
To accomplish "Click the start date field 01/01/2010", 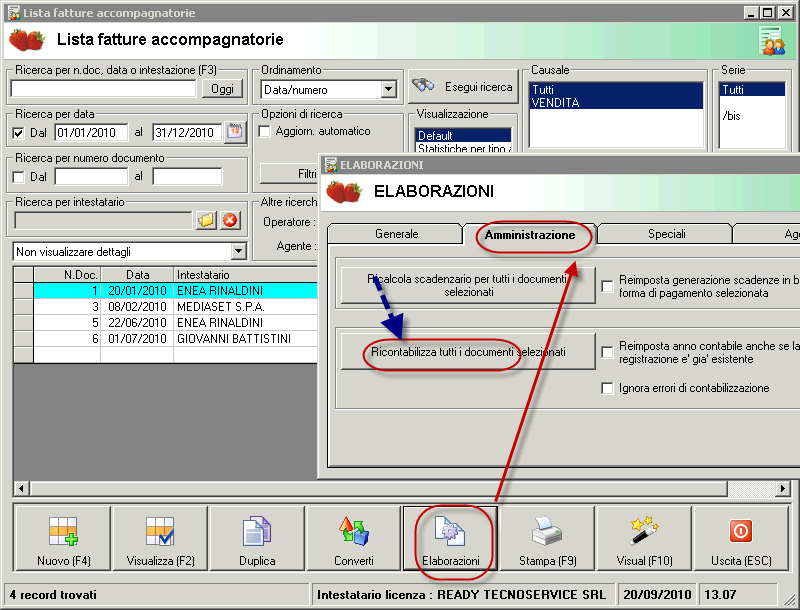I will pos(91,133).
